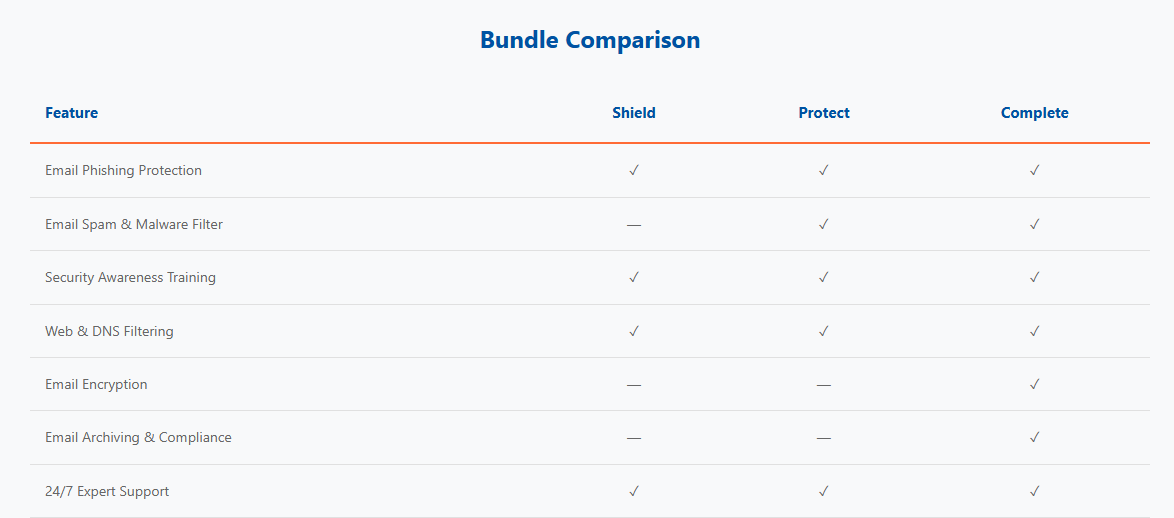Viewport: 1174px width, 518px height.
Task: Select the Complete column header
Action: (x=1035, y=113)
